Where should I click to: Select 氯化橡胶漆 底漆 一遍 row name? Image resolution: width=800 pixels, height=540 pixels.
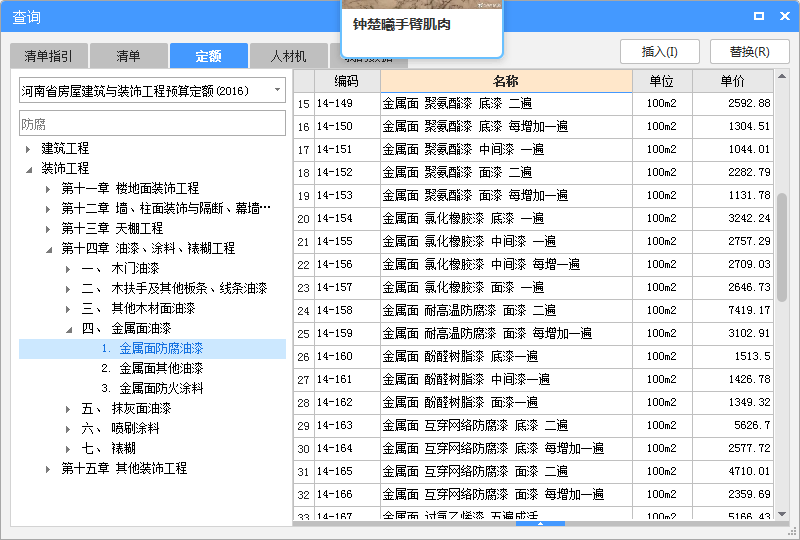463,218
